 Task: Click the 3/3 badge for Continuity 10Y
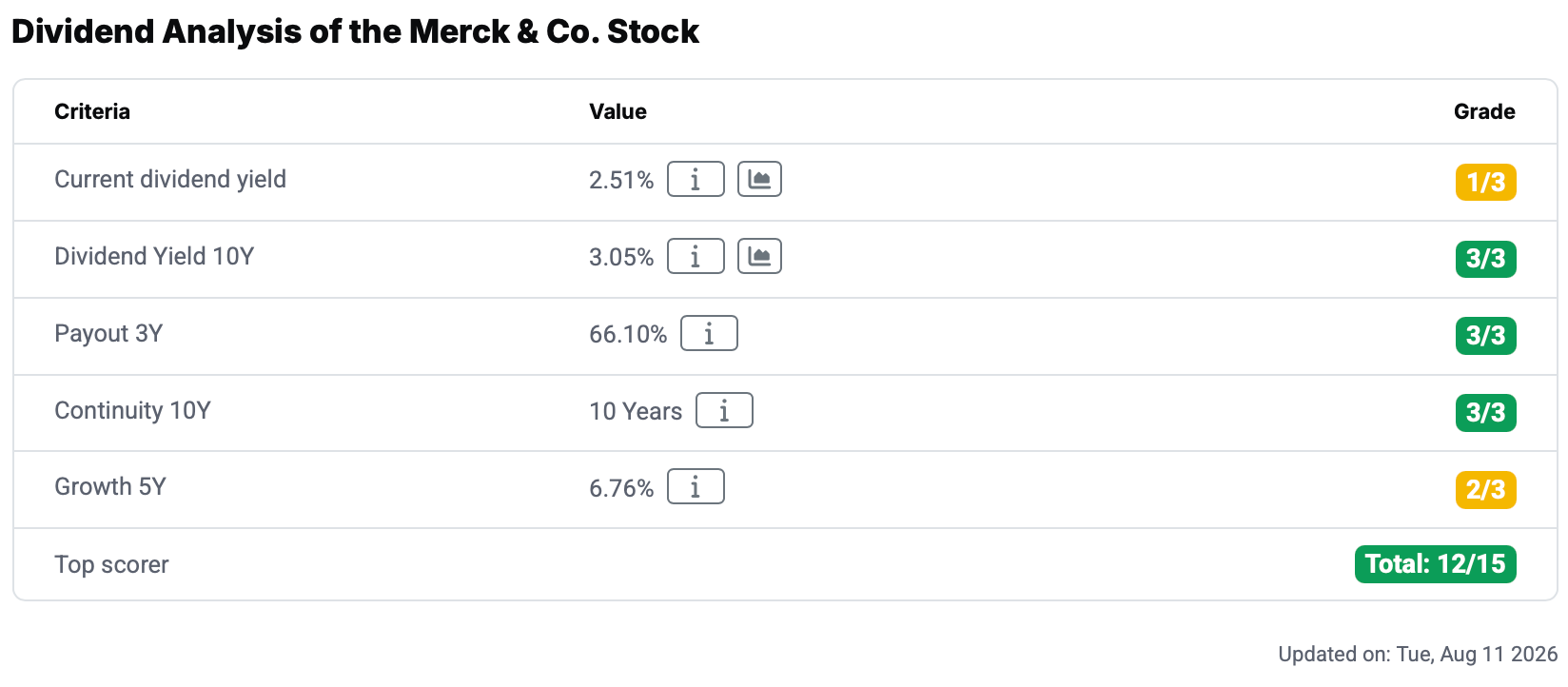click(1485, 413)
